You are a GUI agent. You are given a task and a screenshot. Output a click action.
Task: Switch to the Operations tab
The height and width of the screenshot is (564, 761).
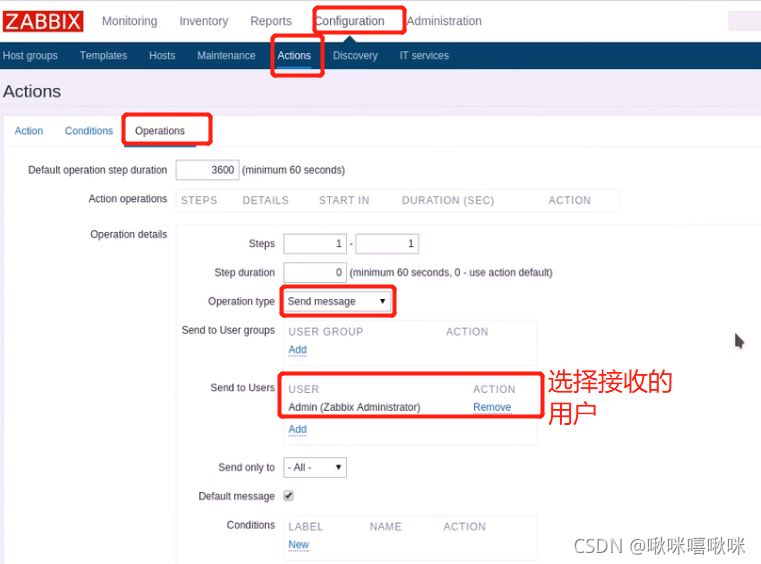(160, 131)
